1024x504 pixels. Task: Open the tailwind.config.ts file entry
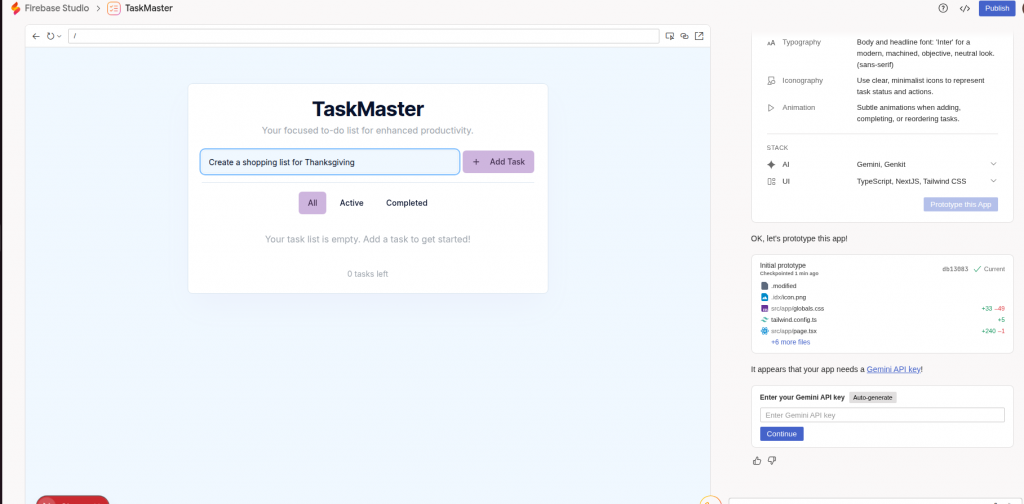[x=794, y=320]
